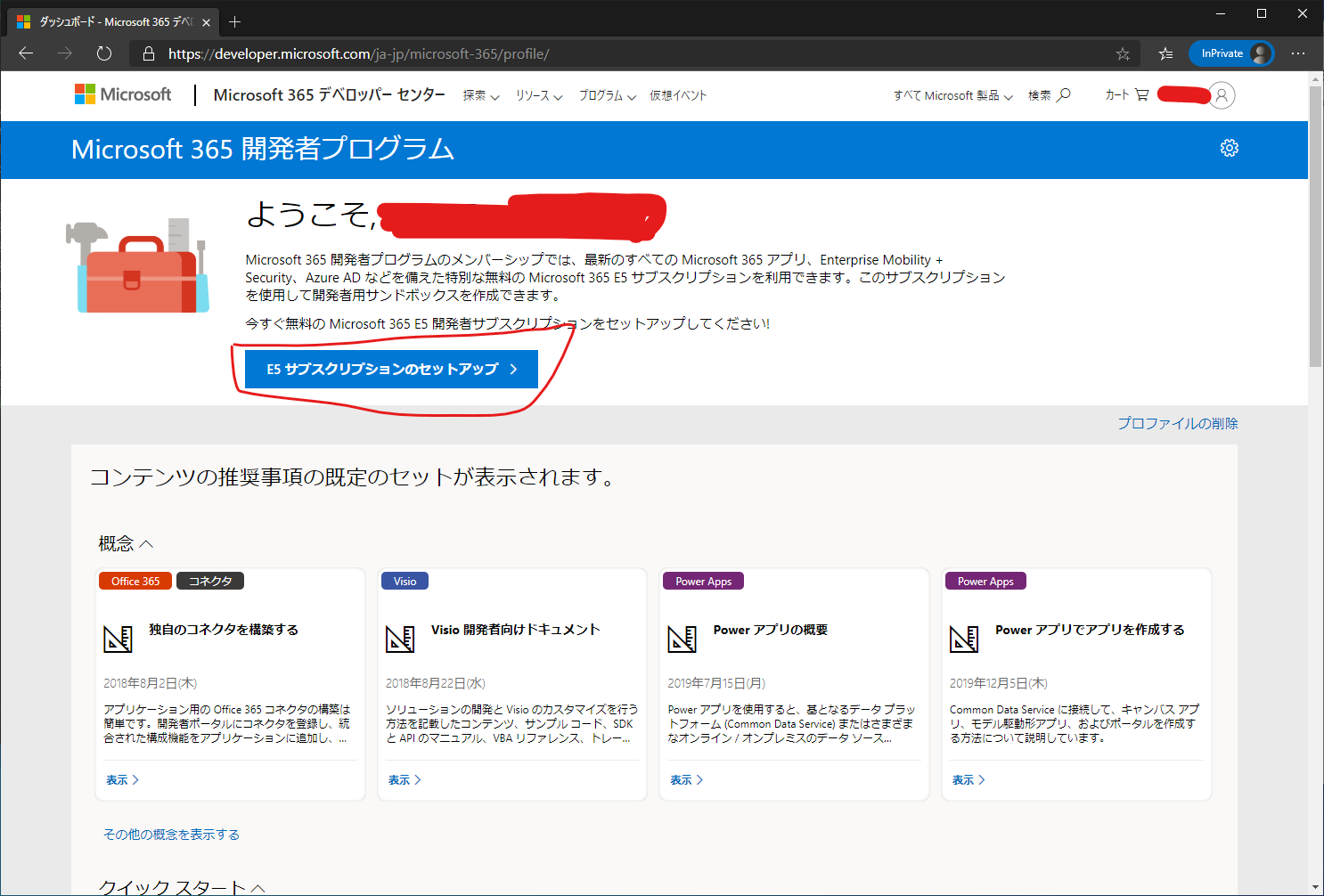Minimize the browser window
1324x896 pixels.
coord(1221,13)
